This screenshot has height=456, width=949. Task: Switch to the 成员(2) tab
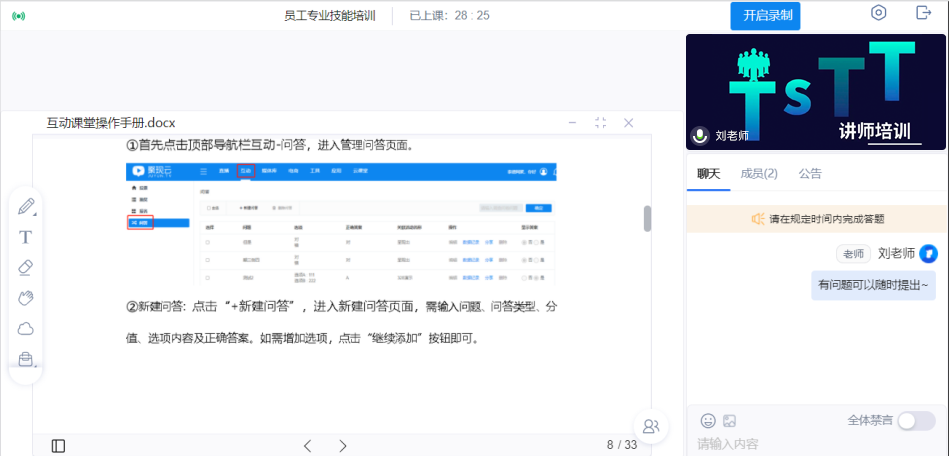click(759, 173)
